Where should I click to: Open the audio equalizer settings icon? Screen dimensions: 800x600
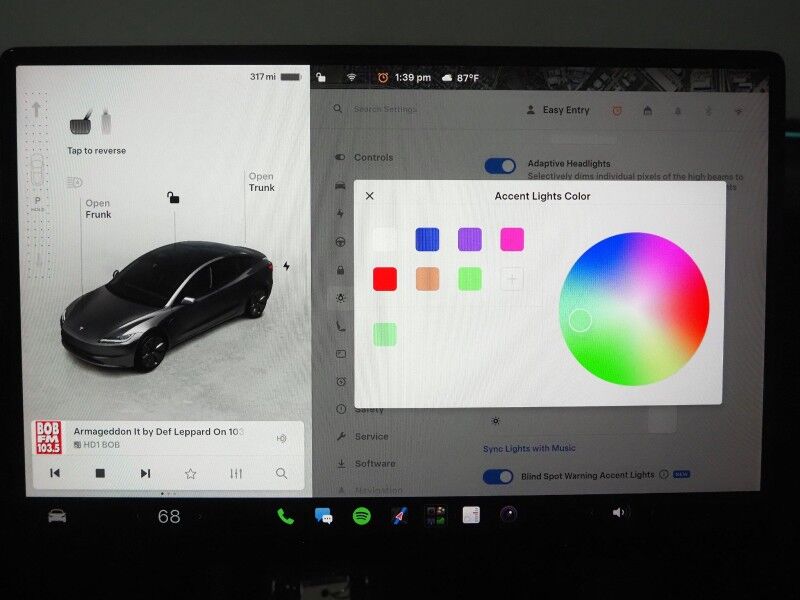point(236,473)
